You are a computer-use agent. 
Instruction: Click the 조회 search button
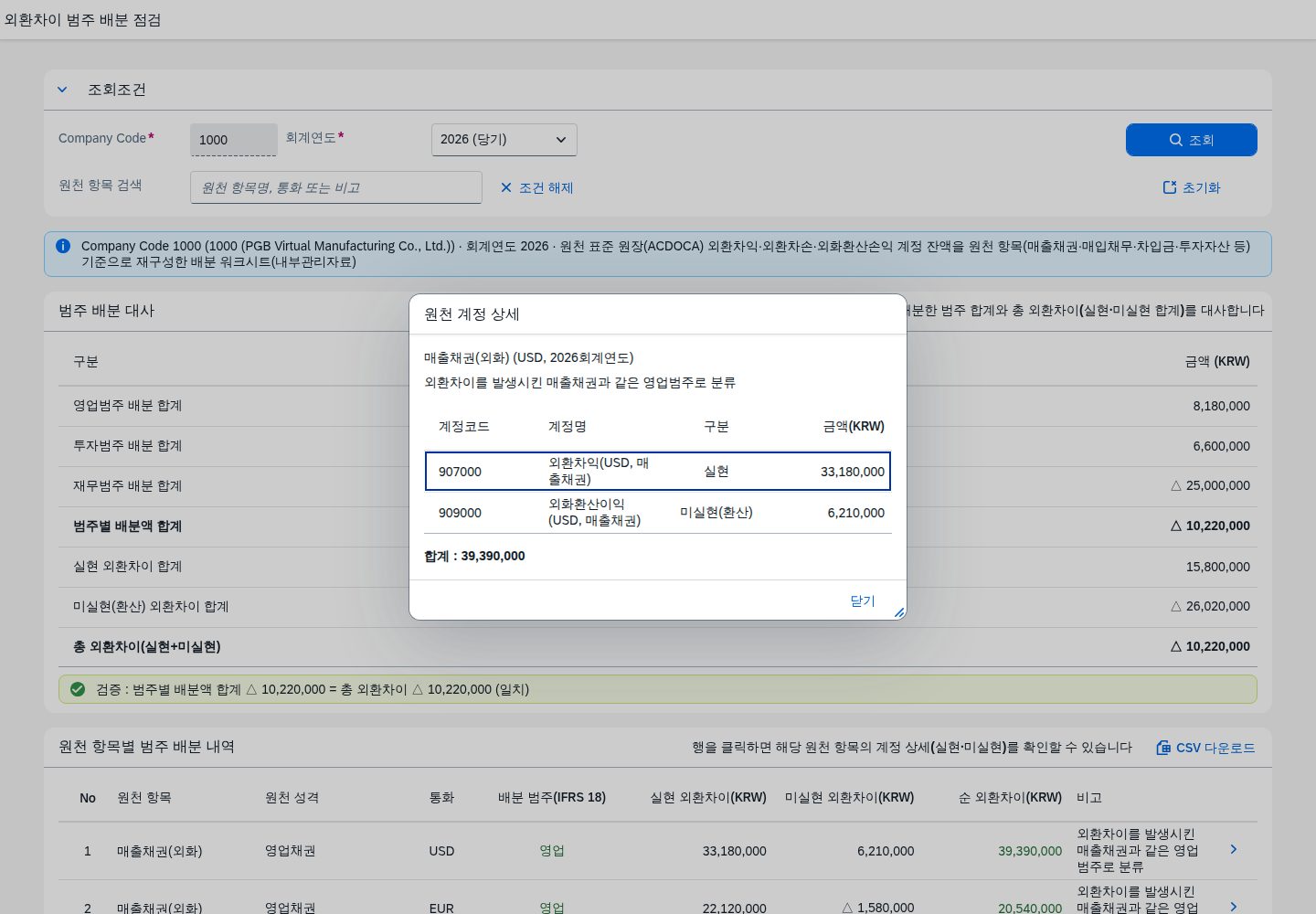pyautogui.click(x=1192, y=140)
